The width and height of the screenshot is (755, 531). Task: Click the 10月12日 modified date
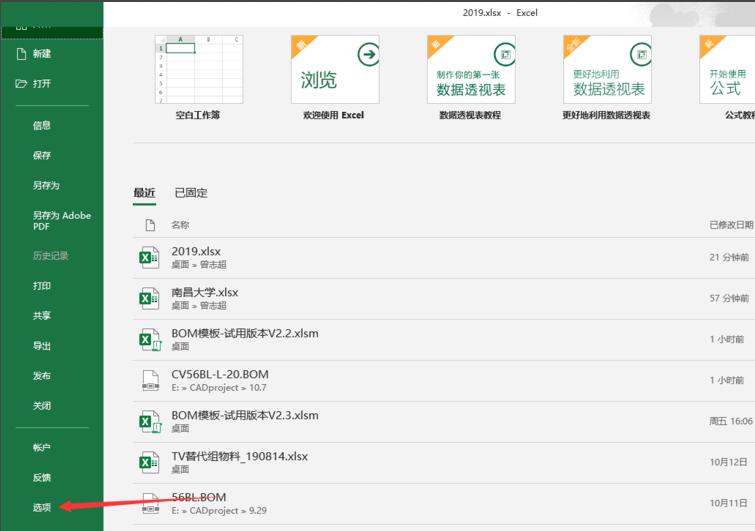pyautogui.click(x=728, y=462)
